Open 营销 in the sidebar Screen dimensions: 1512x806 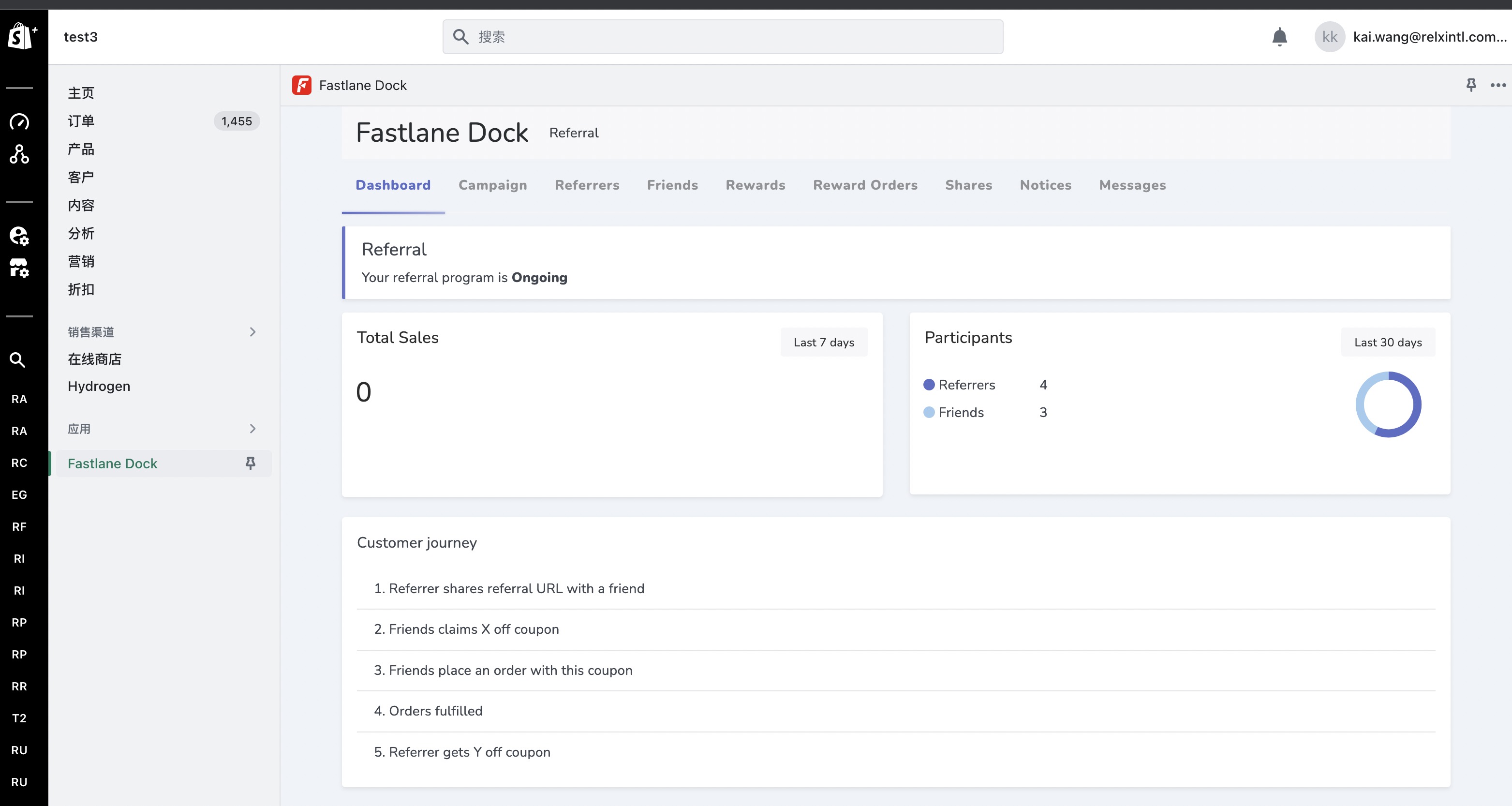click(81, 261)
